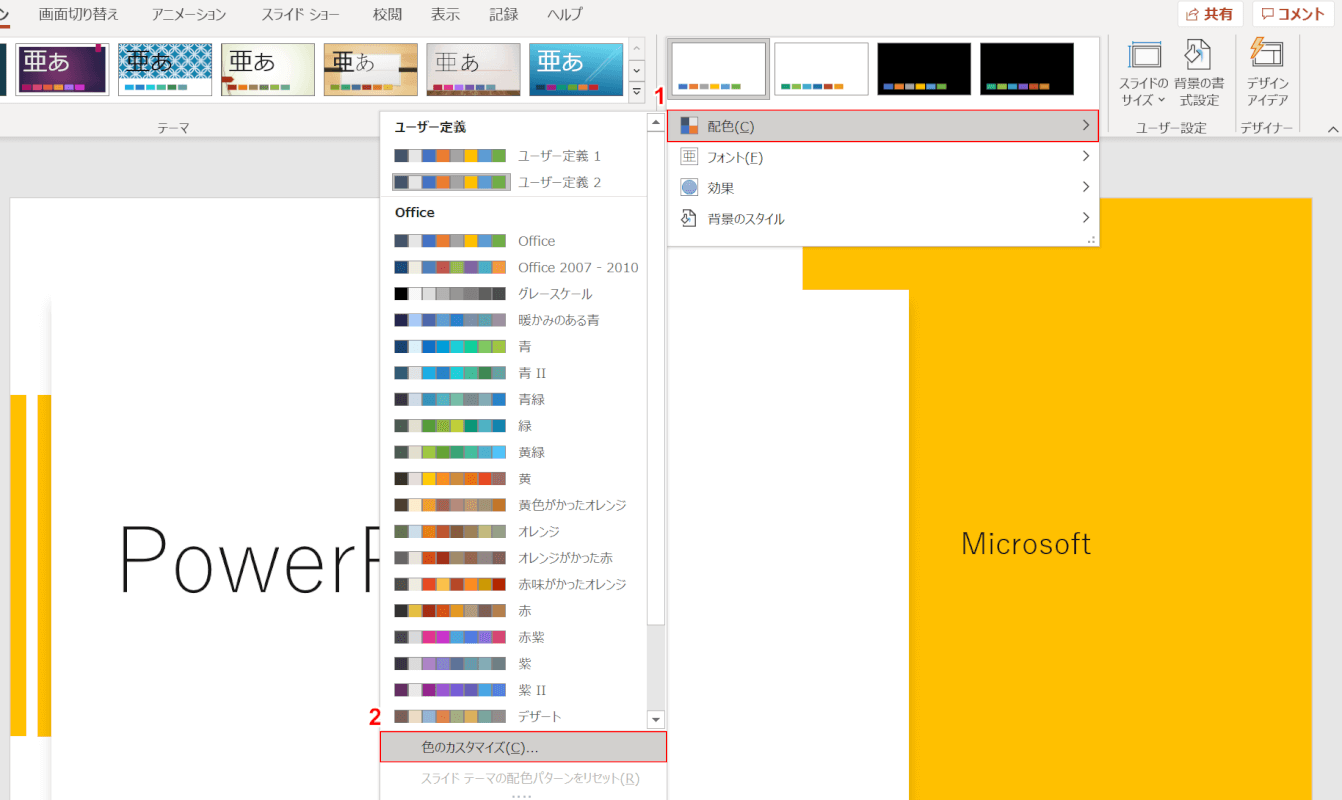Open the スライドのサイズ dropdown
Viewport: 1342px width, 800px height.
tap(1144, 75)
